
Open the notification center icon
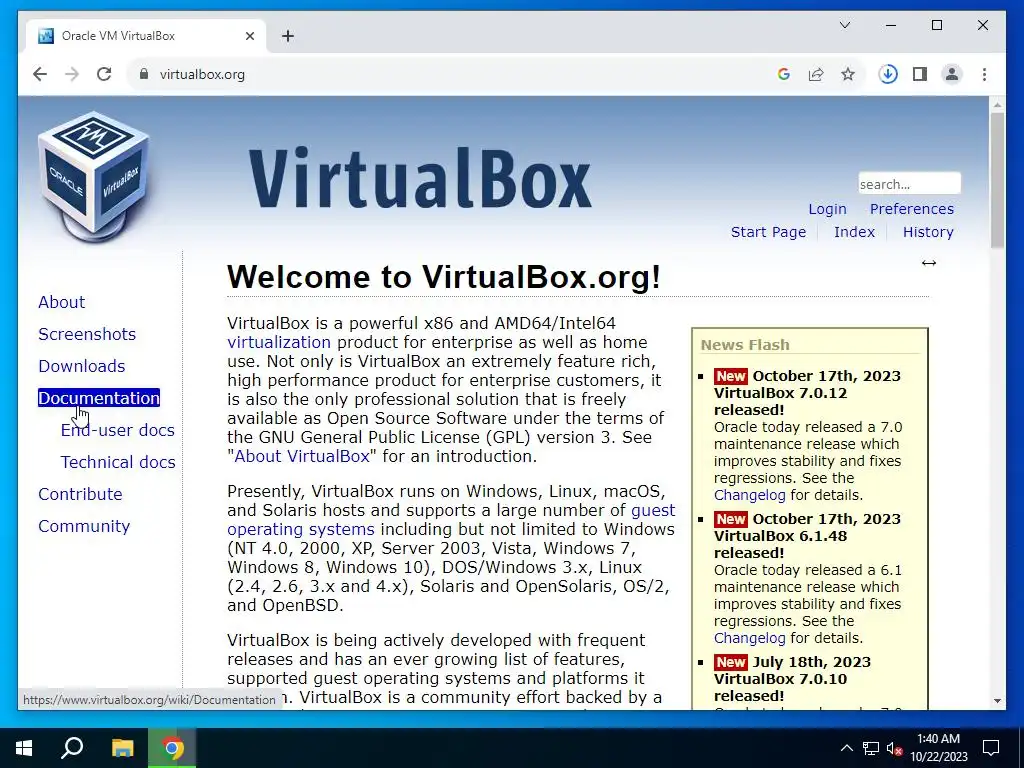click(x=991, y=748)
